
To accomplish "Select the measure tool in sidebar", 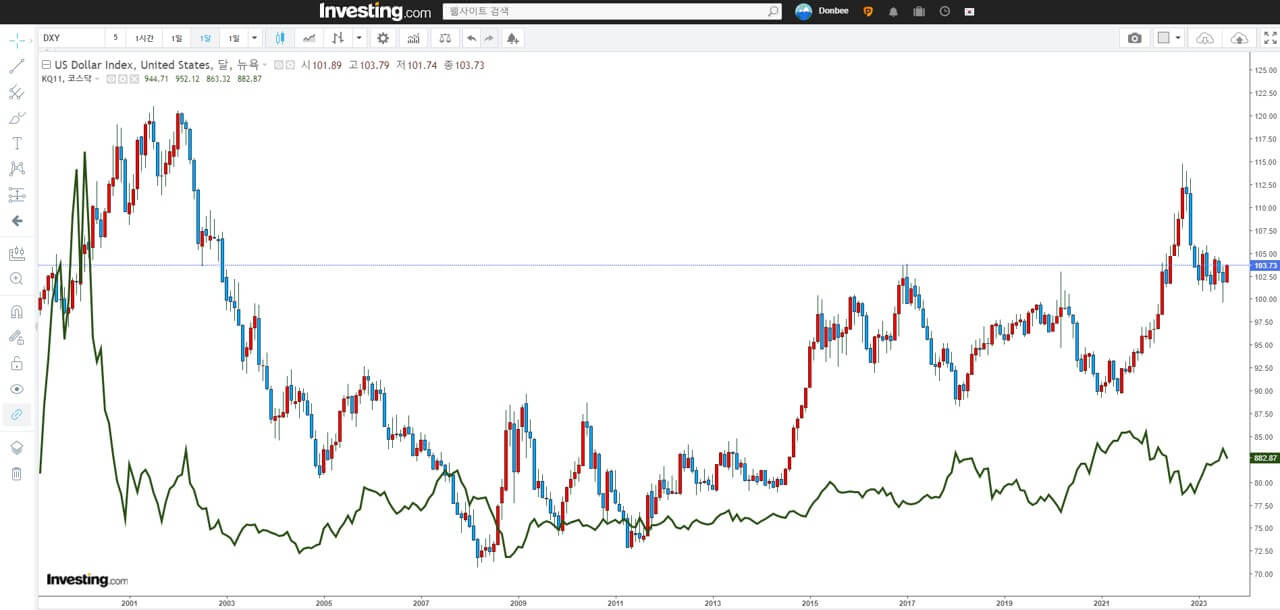I will (x=17, y=254).
